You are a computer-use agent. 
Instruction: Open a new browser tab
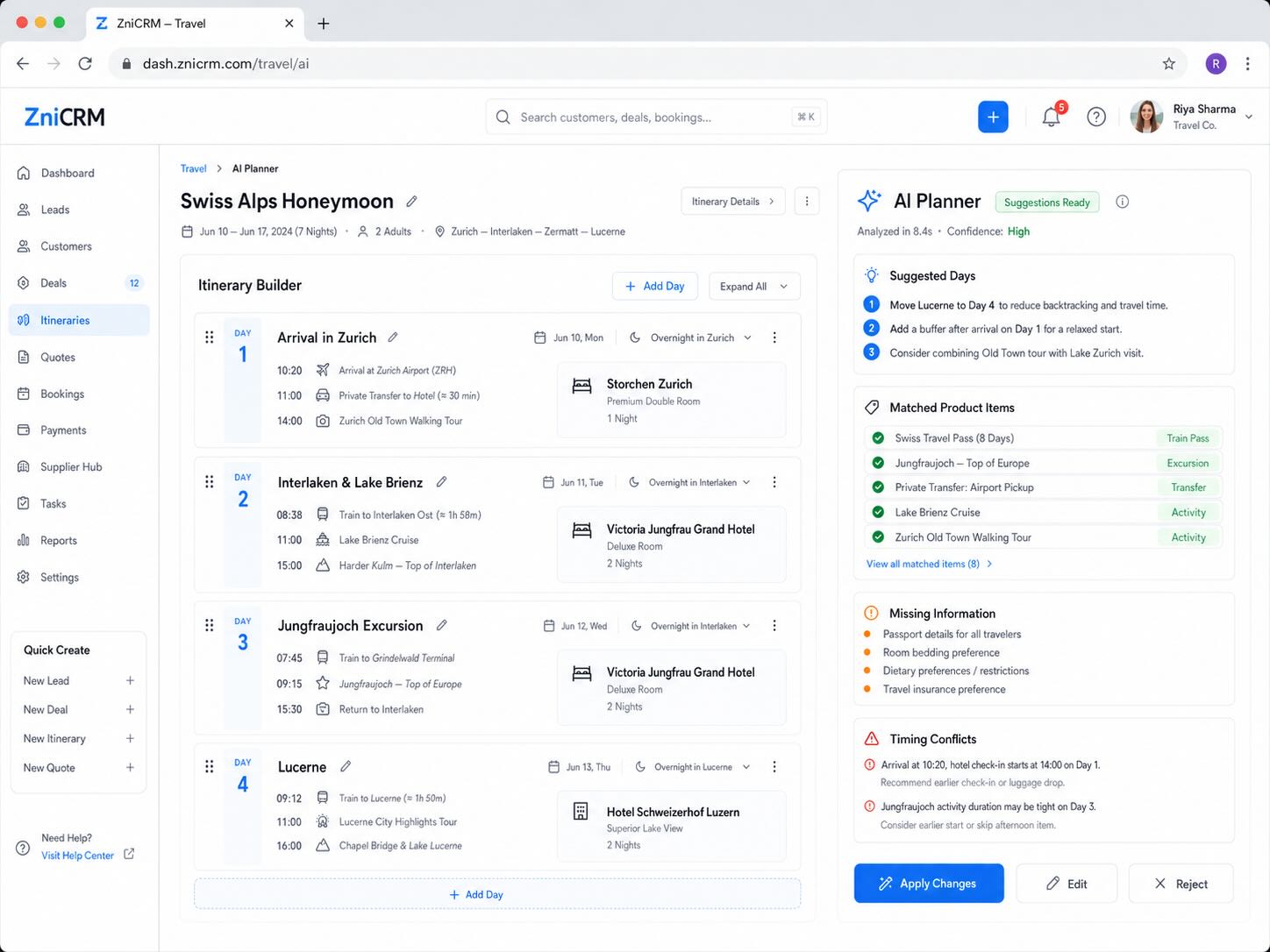click(324, 24)
